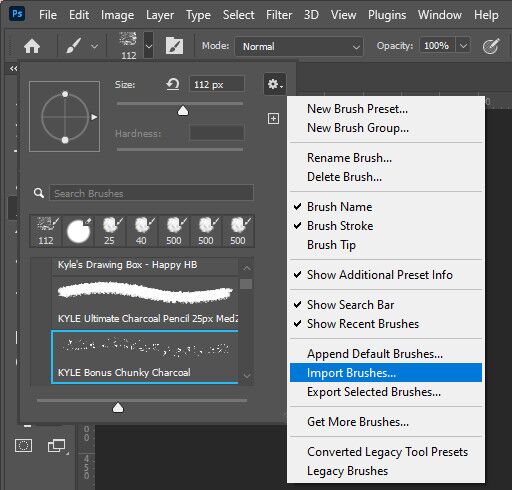This screenshot has width=512, height=490.
Task: Choose Append Default Brushes
Action: pyautogui.click(x=386, y=354)
